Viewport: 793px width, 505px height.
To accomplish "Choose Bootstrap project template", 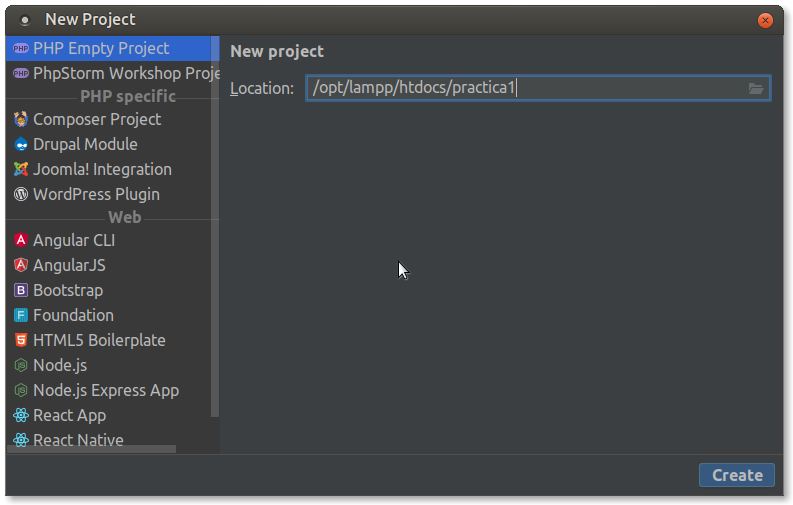I will pos(67,290).
